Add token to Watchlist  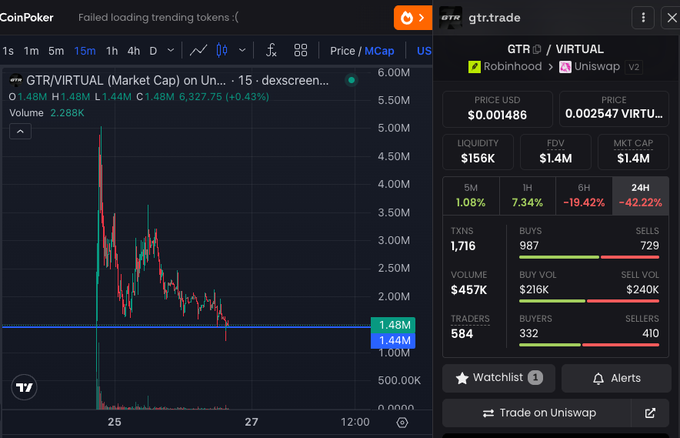[499, 378]
